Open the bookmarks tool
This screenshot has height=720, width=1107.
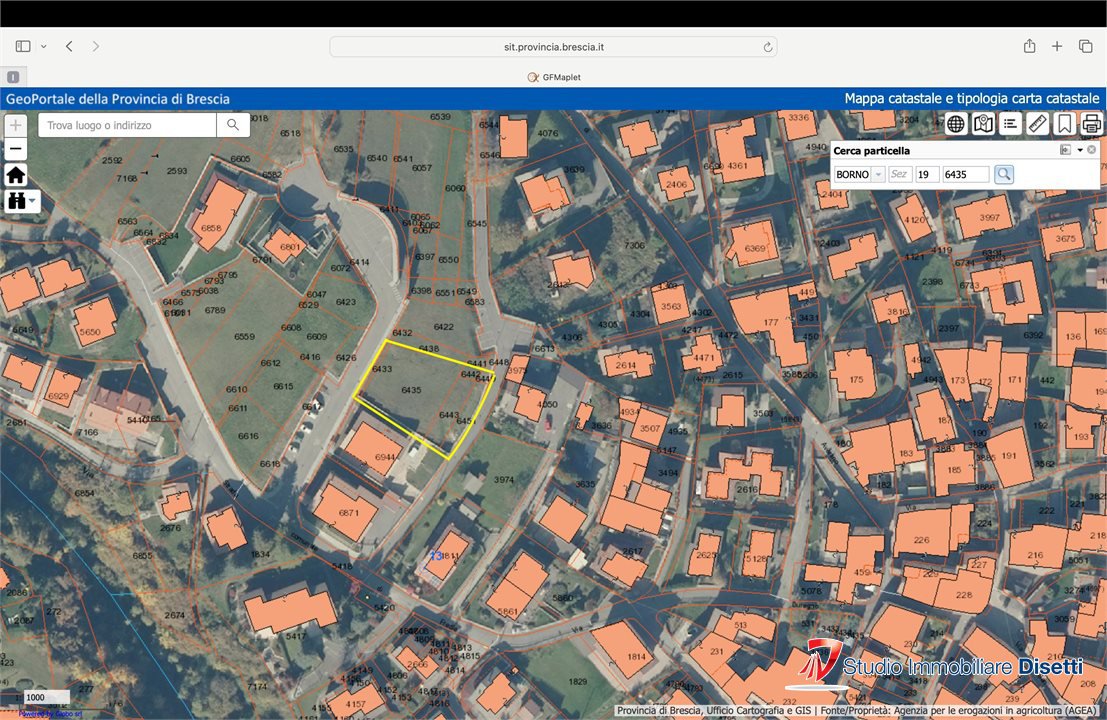(x=1065, y=124)
